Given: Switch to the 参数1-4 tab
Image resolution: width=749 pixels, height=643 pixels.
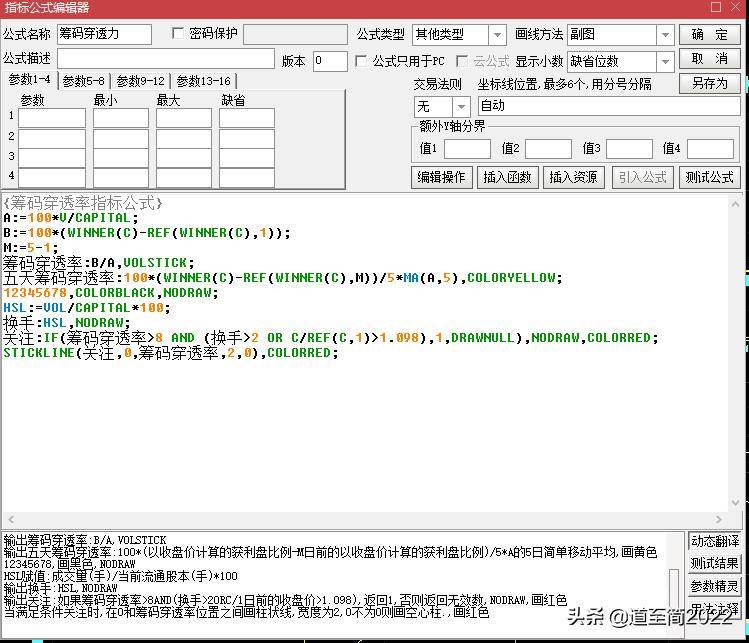Looking at the screenshot, I should (x=30, y=80).
